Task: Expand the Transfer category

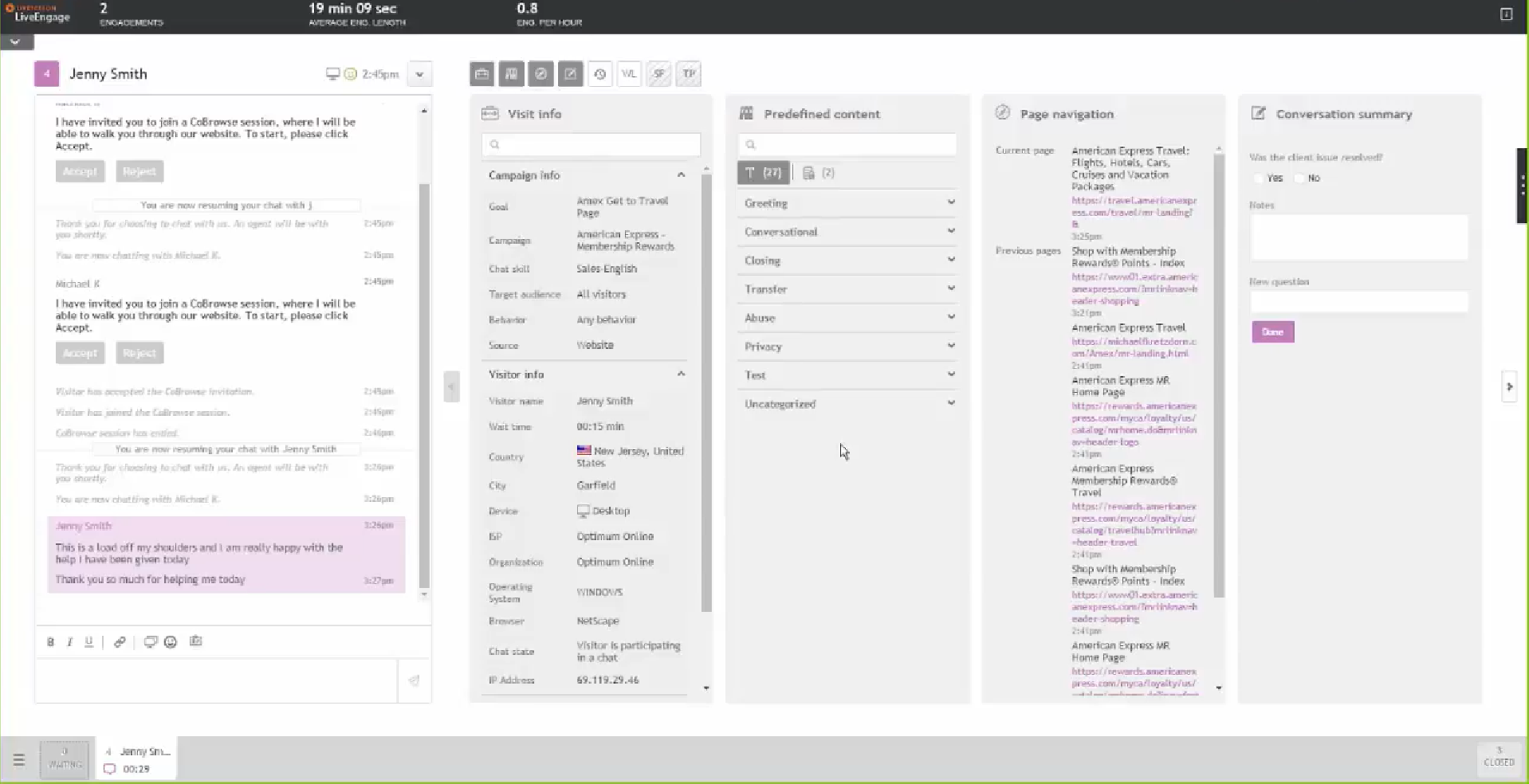Action: (x=848, y=289)
